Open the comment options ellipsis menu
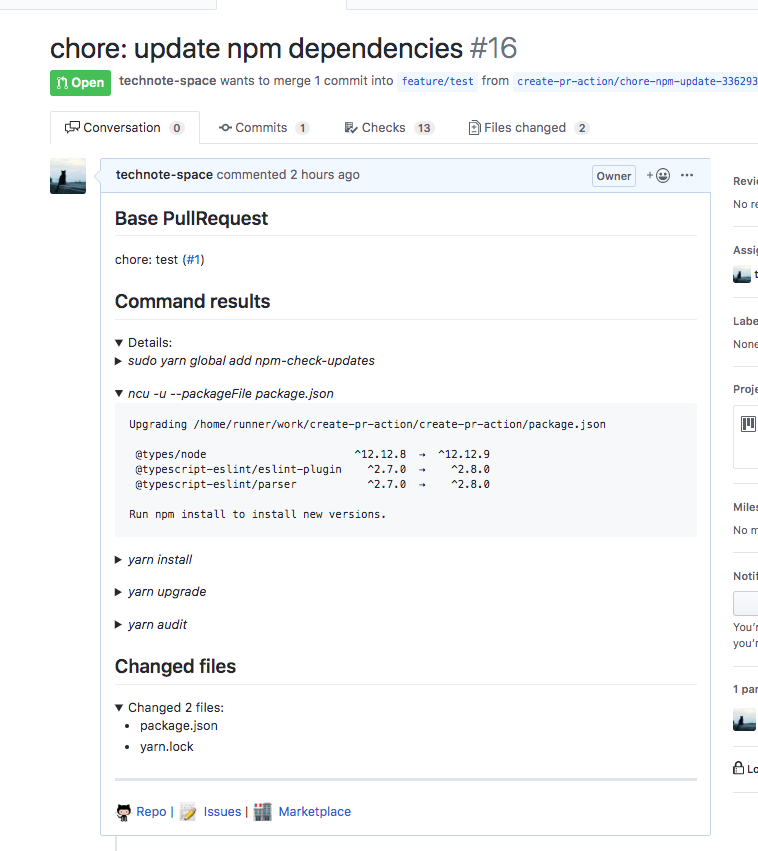Viewport: 758px width, 851px height. 687,175
